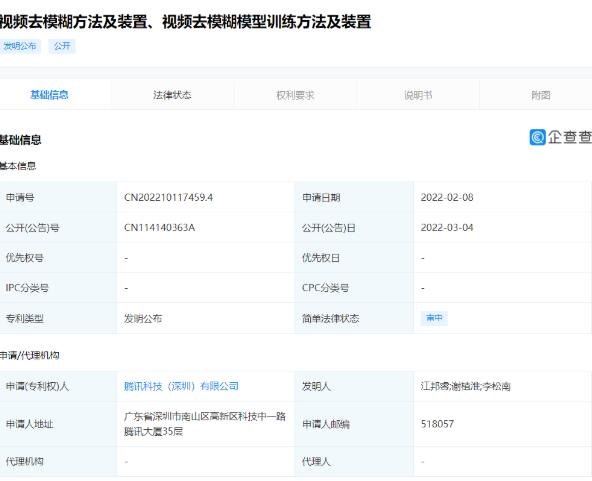
Task: Select application number CN202210117459.4
Action: click(x=168, y=197)
